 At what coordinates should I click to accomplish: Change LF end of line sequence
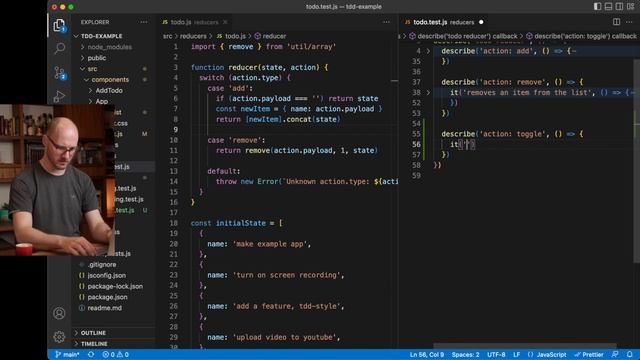[516, 354]
